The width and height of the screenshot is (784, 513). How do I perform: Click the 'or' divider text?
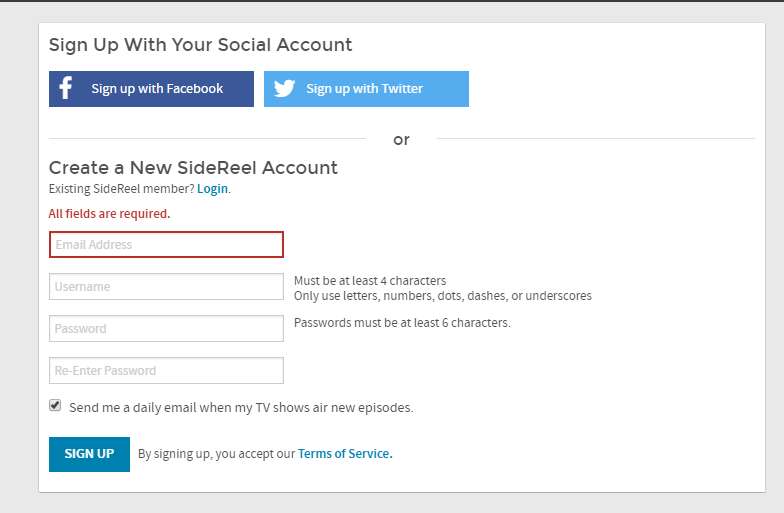[x=402, y=140]
